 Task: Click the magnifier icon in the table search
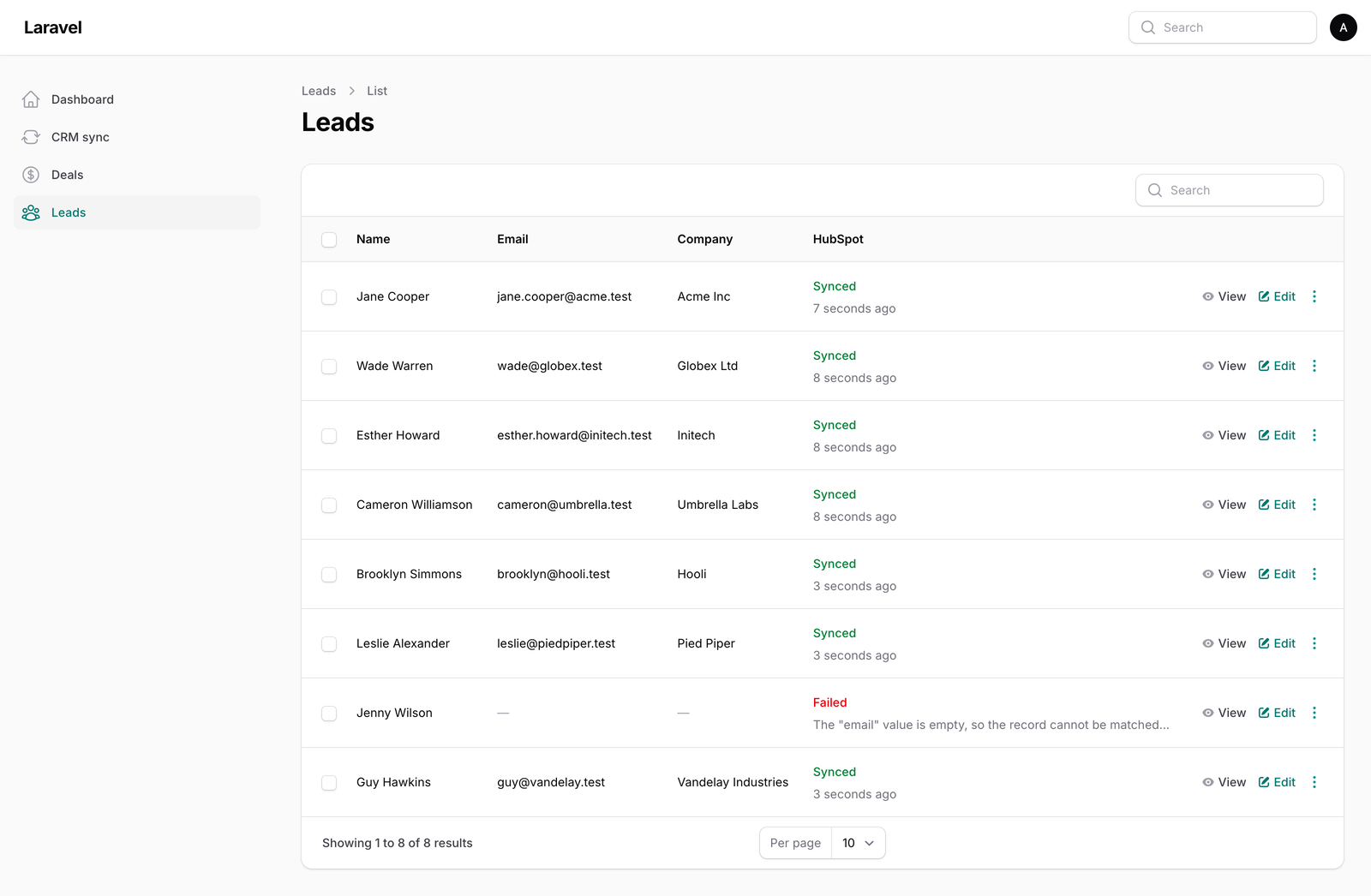(1155, 190)
